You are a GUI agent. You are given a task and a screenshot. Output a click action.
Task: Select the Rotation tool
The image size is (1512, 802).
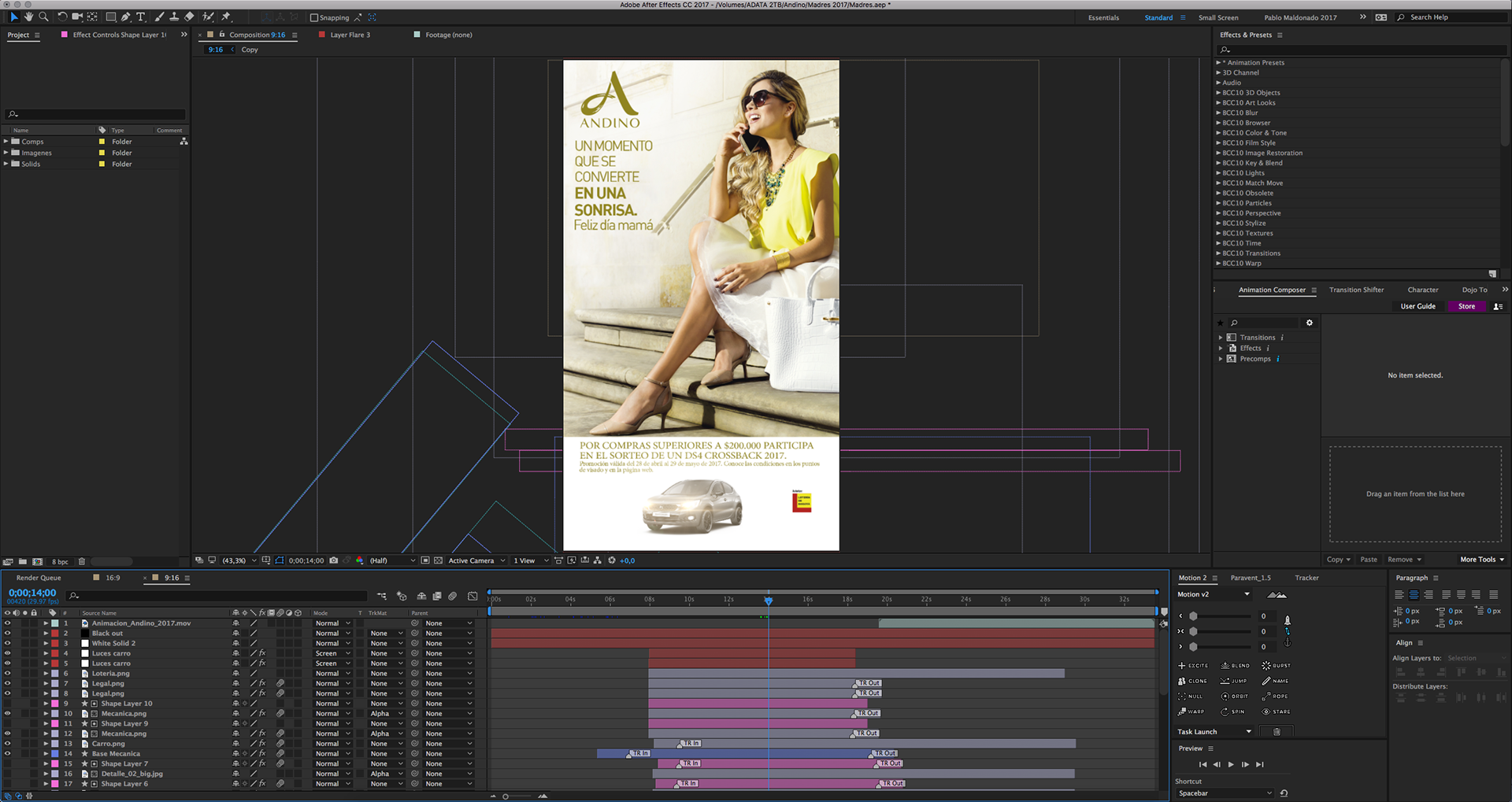pos(62,17)
